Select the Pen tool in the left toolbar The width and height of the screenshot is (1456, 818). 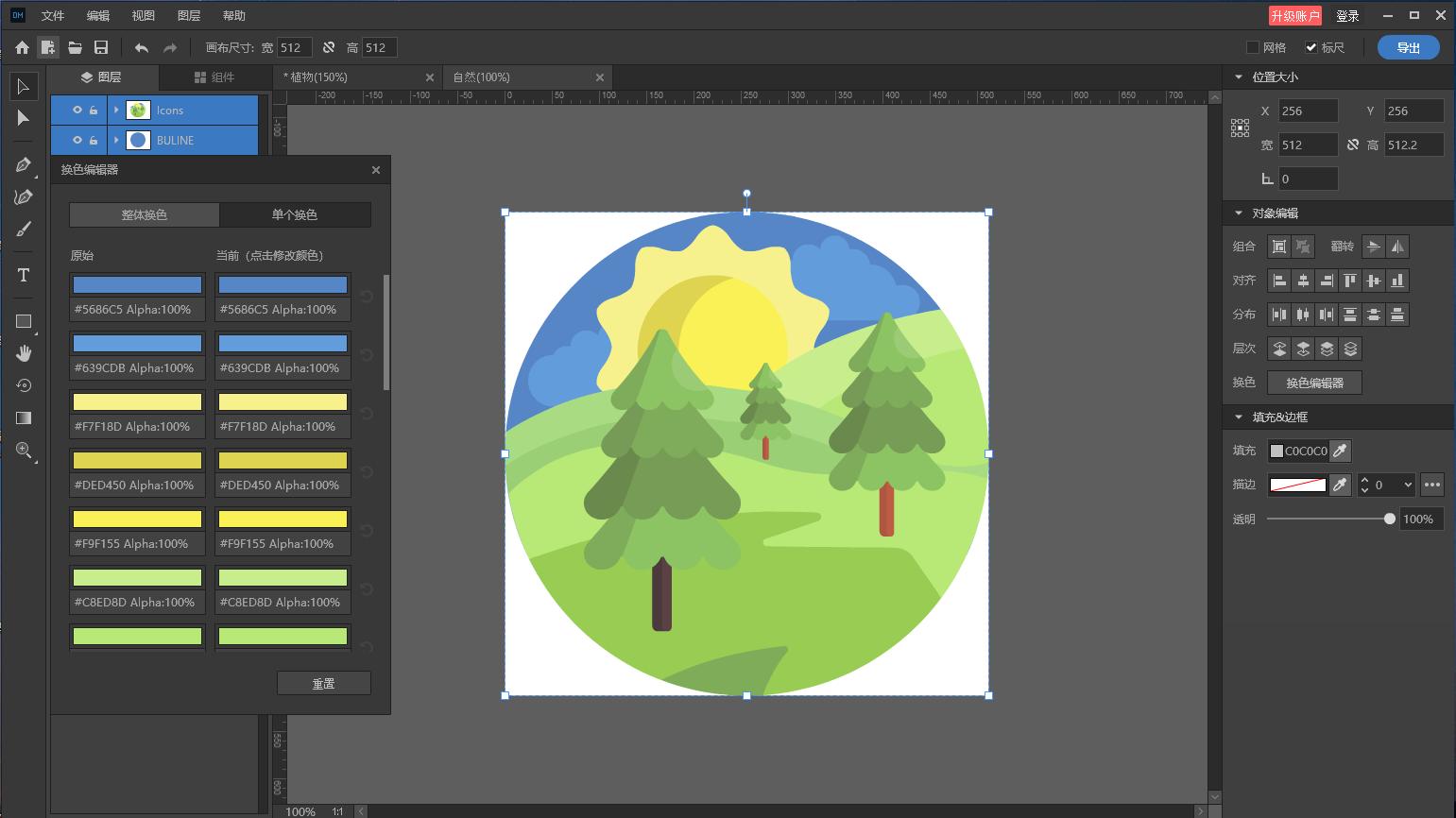click(x=24, y=165)
